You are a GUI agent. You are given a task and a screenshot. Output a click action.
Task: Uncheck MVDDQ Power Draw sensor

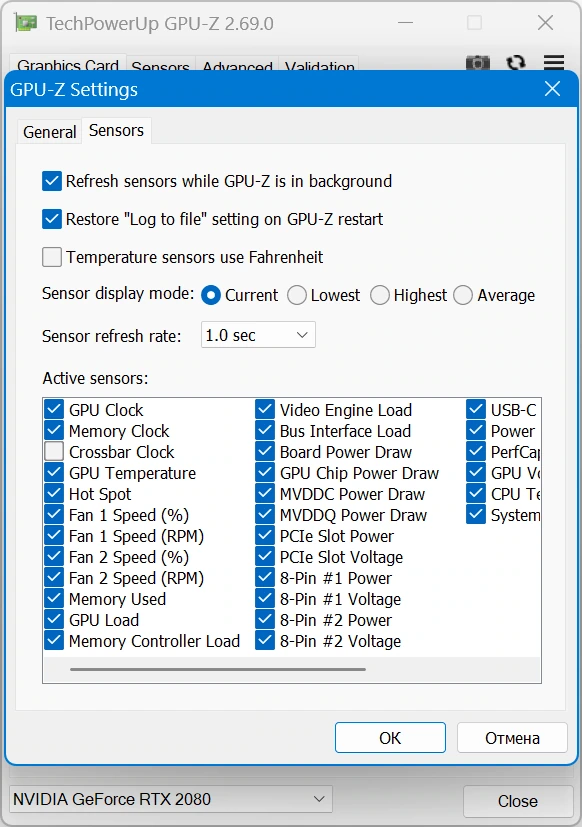click(x=265, y=515)
